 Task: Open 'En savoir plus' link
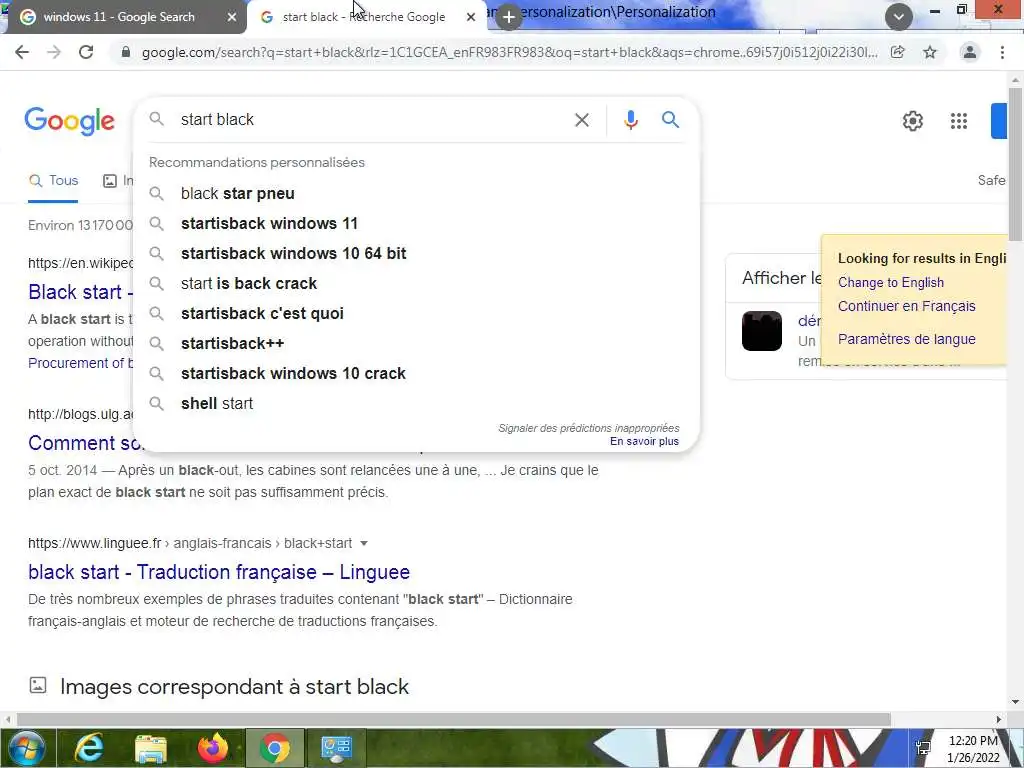pyautogui.click(x=644, y=441)
